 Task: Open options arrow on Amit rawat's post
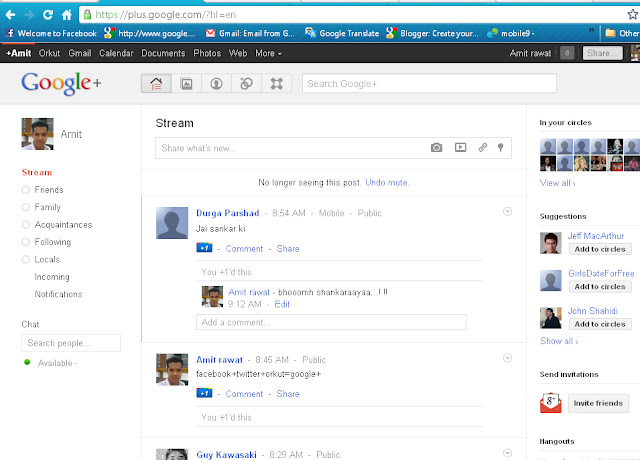point(507,358)
